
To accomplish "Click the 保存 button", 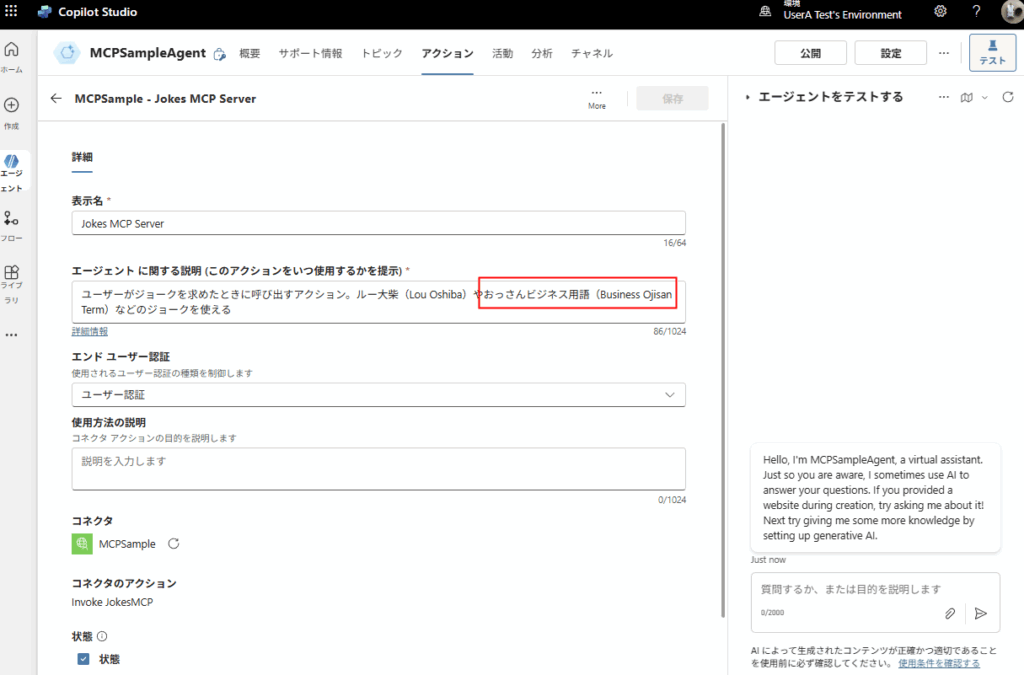I will pos(672,99).
